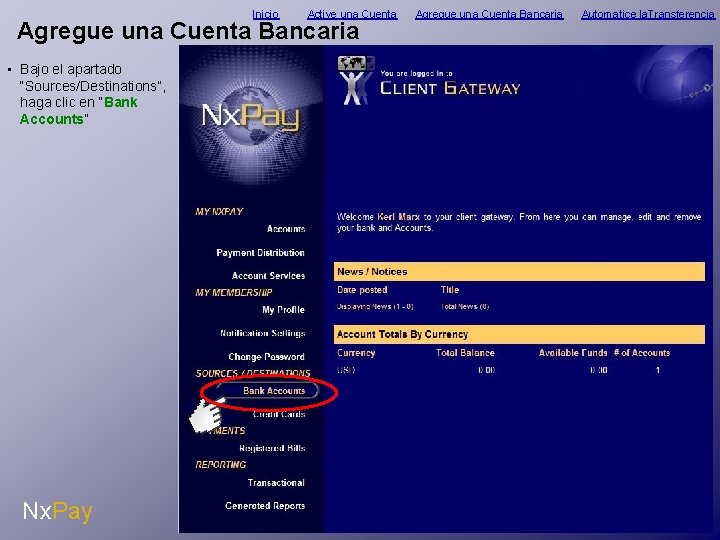Open Agregue una Cuenta Bancaria link
720x540 pixels.
489,14
